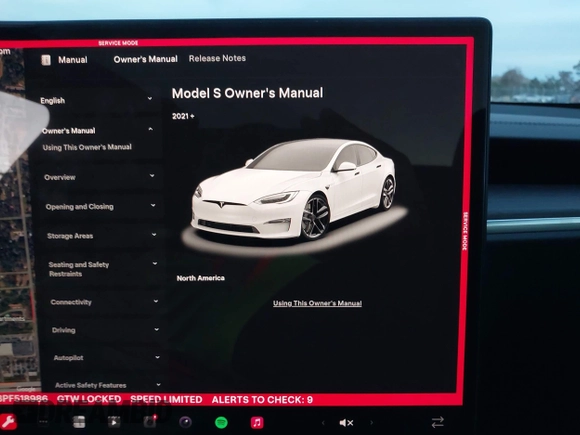The image size is (580, 435).
Task: Expand the Autopilot section
Action: point(107,358)
